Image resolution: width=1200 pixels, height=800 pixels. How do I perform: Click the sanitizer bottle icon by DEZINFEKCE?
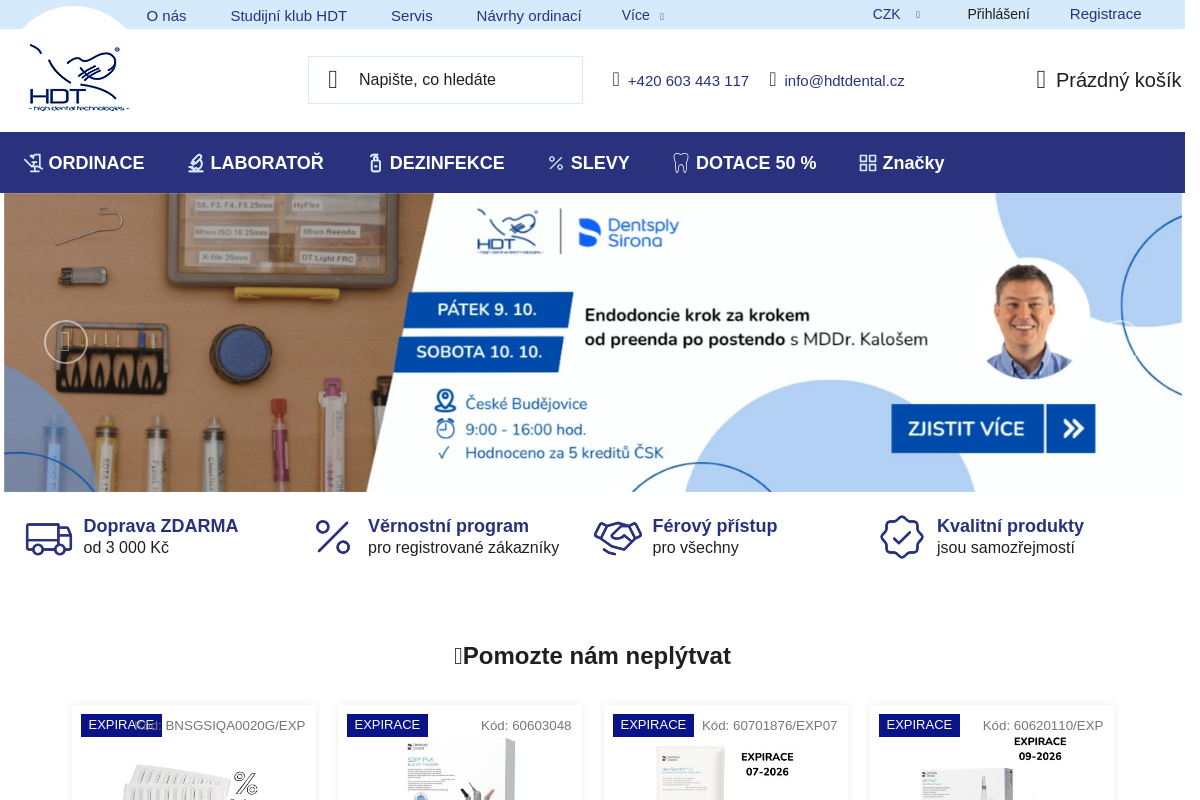click(x=376, y=163)
